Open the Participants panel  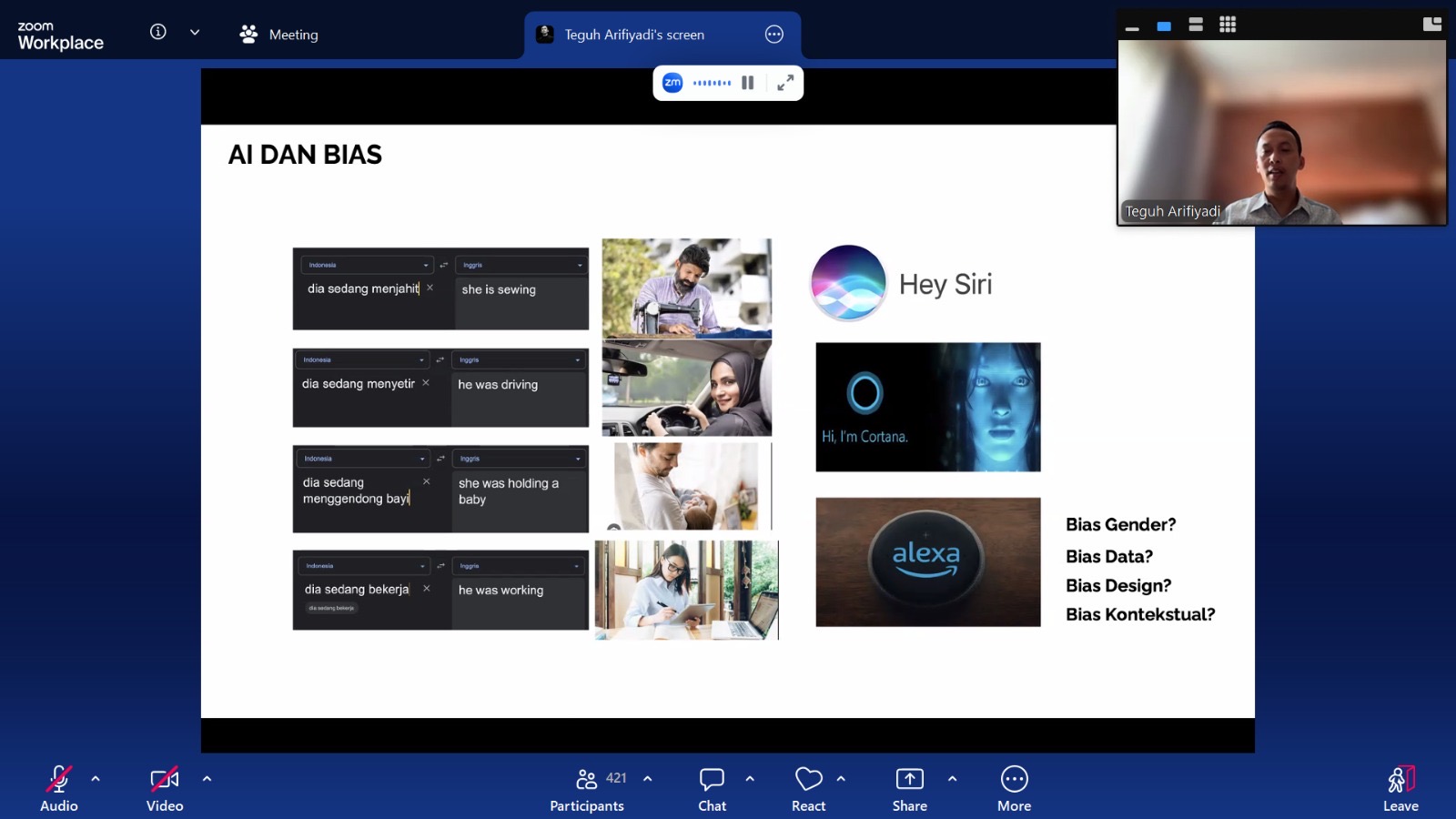[x=587, y=788]
